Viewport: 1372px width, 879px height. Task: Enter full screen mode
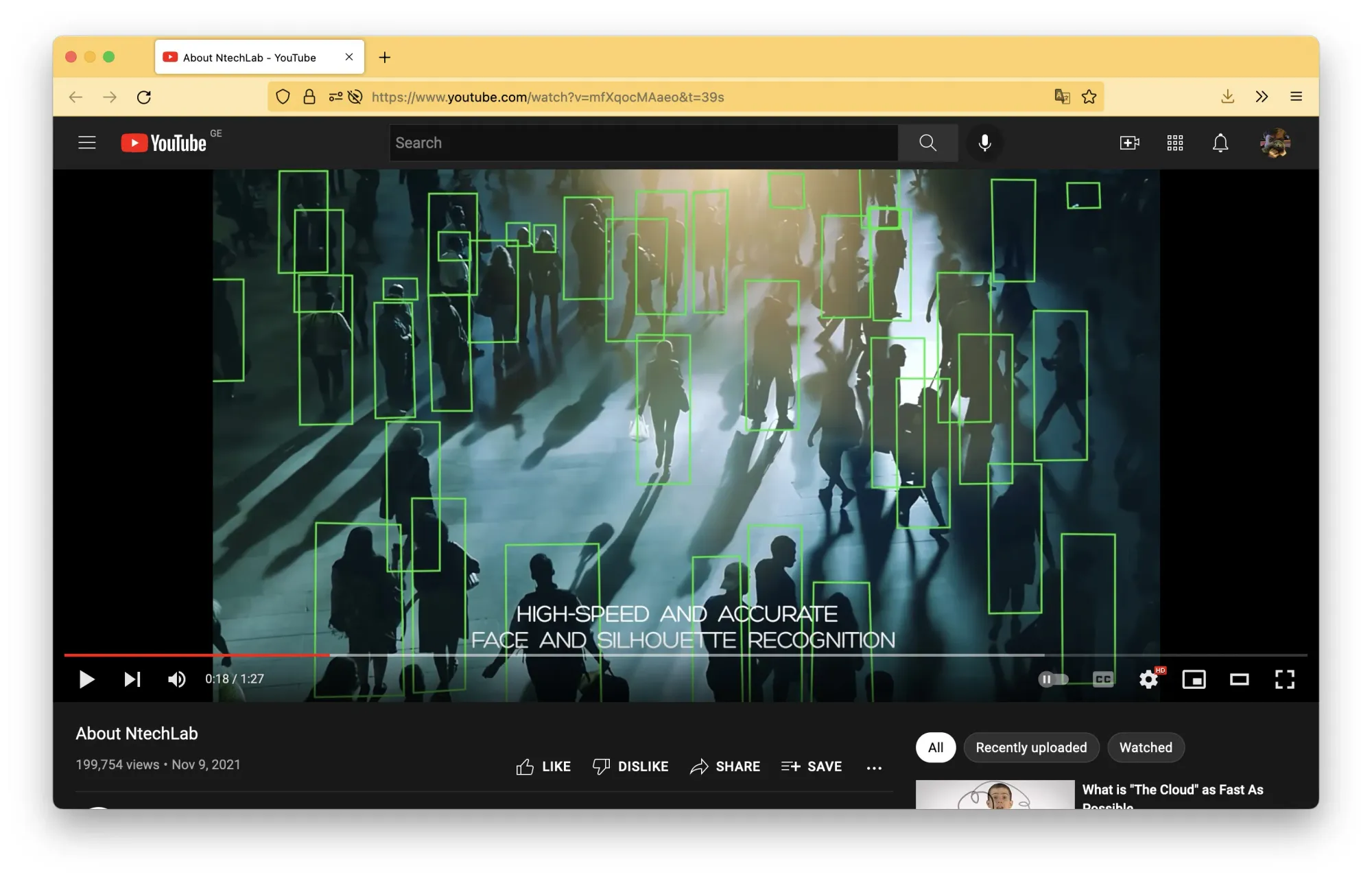[1285, 679]
